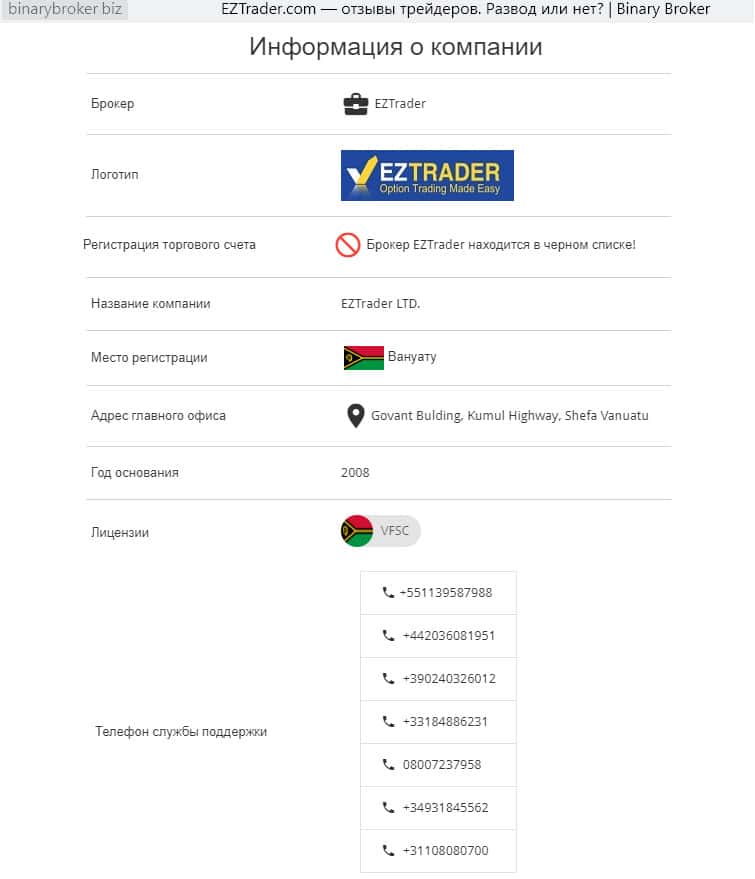
Task: Click the blacklist warning message text
Action: point(500,245)
